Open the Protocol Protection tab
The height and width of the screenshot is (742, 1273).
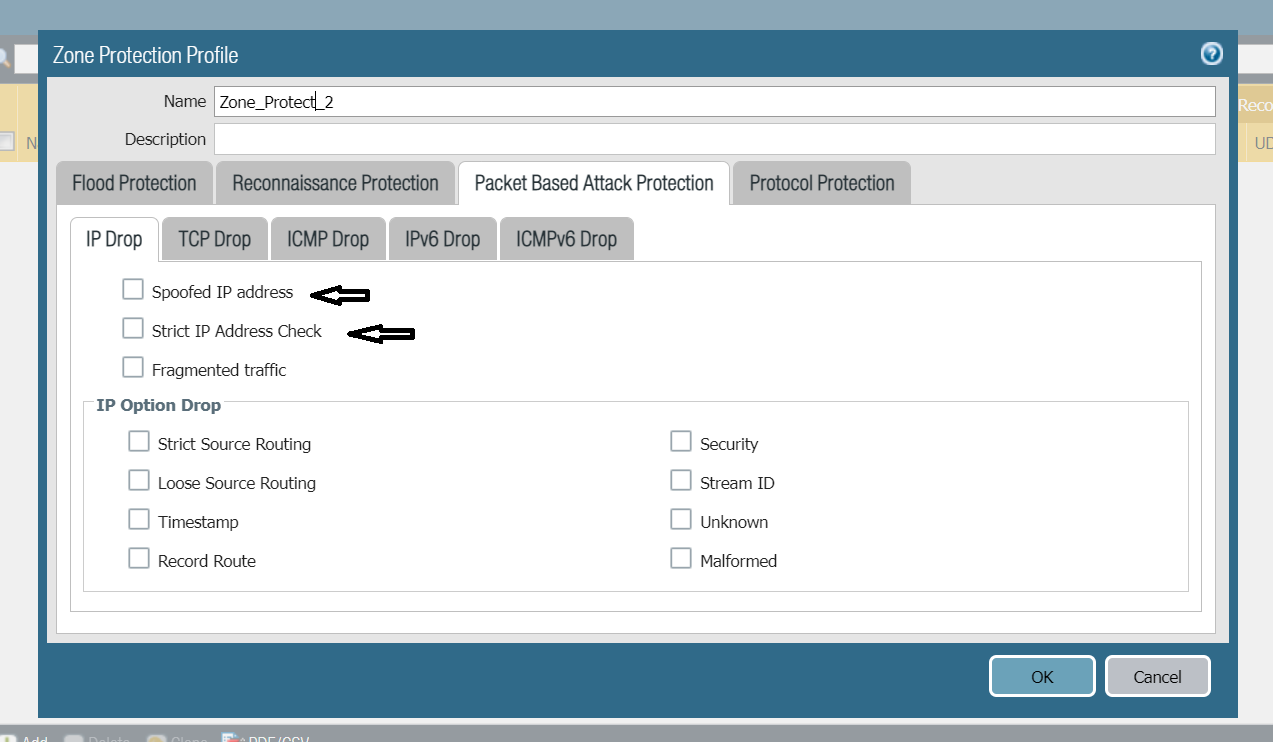point(820,182)
